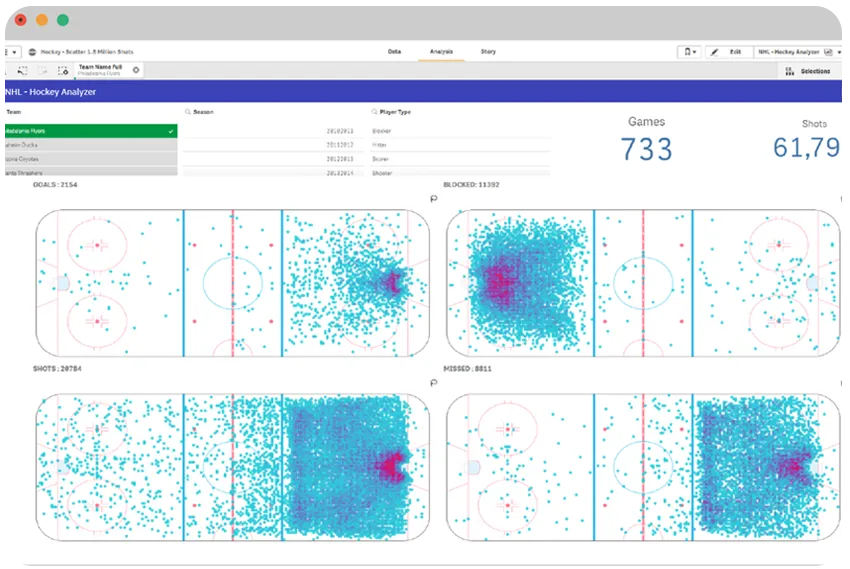
Task: Select season 20112012 in Season filter
Action: tap(273, 145)
